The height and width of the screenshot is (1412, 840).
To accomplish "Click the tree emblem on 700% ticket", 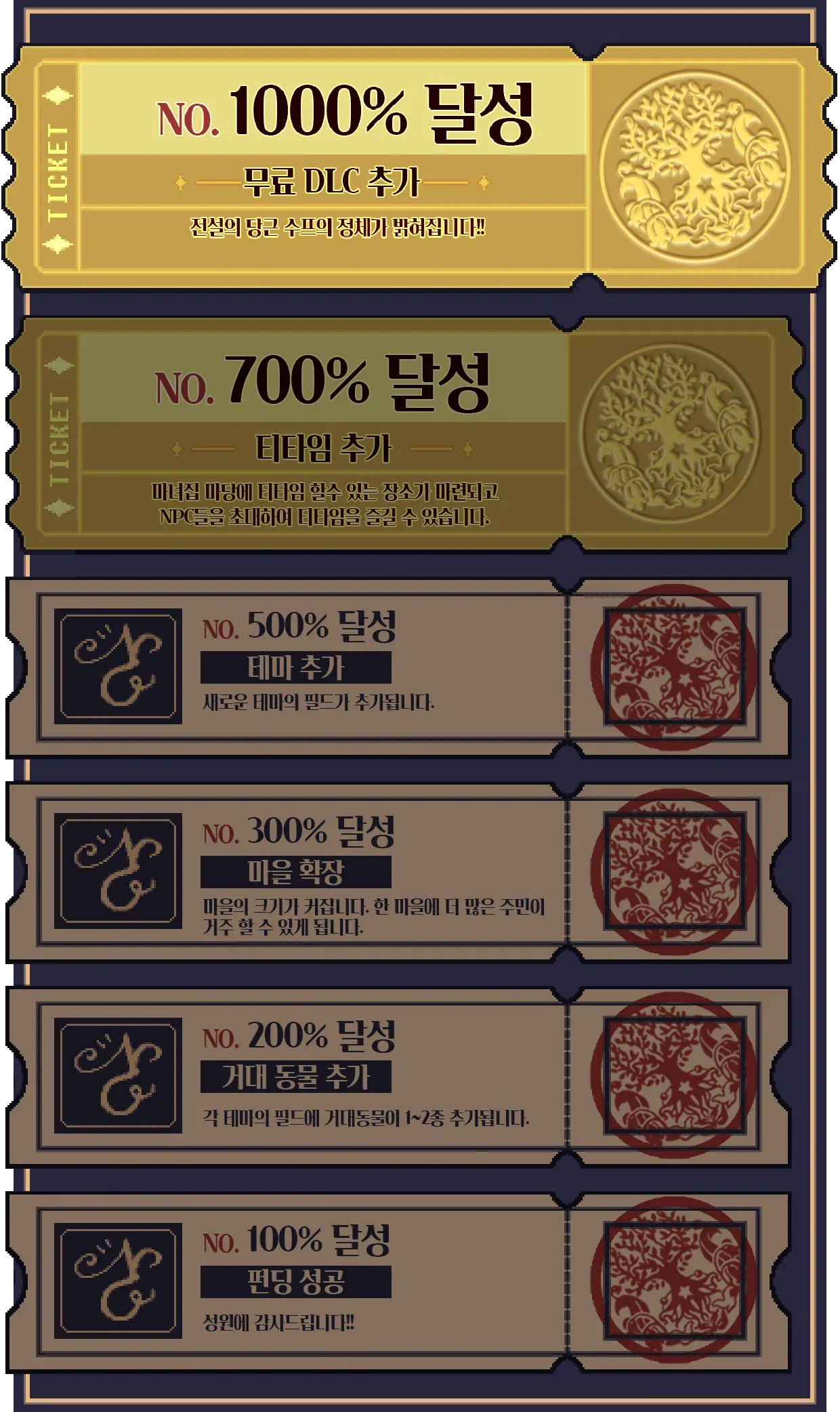I will tap(670, 433).
